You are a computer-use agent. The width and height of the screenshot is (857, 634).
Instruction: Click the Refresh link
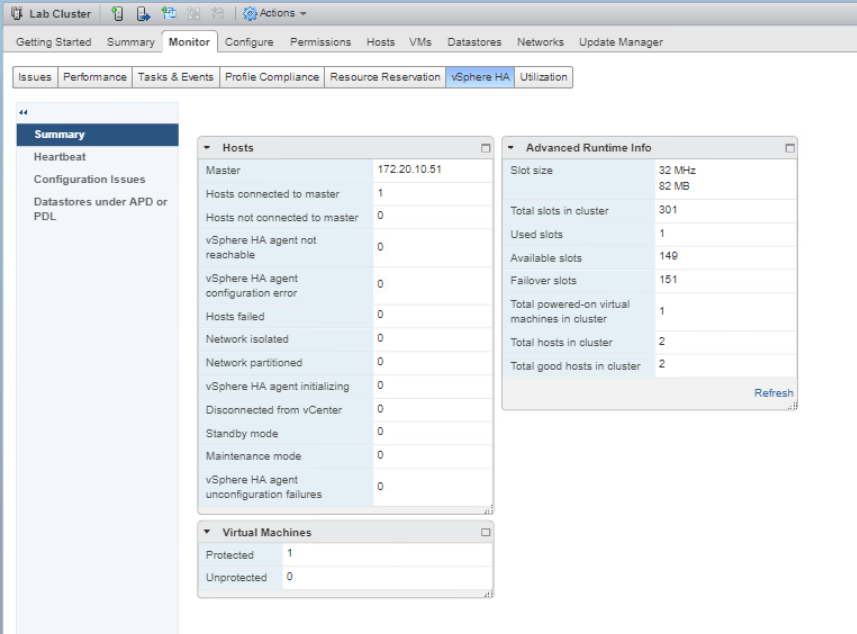pyautogui.click(x=773, y=393)
